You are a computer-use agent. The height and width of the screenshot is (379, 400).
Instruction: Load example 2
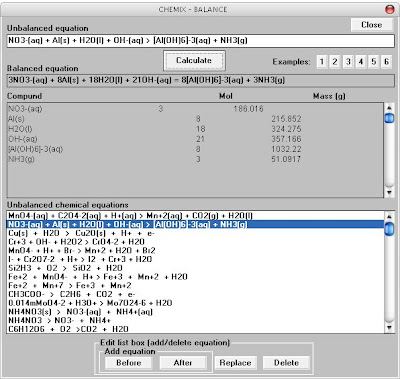click(335, 62)
